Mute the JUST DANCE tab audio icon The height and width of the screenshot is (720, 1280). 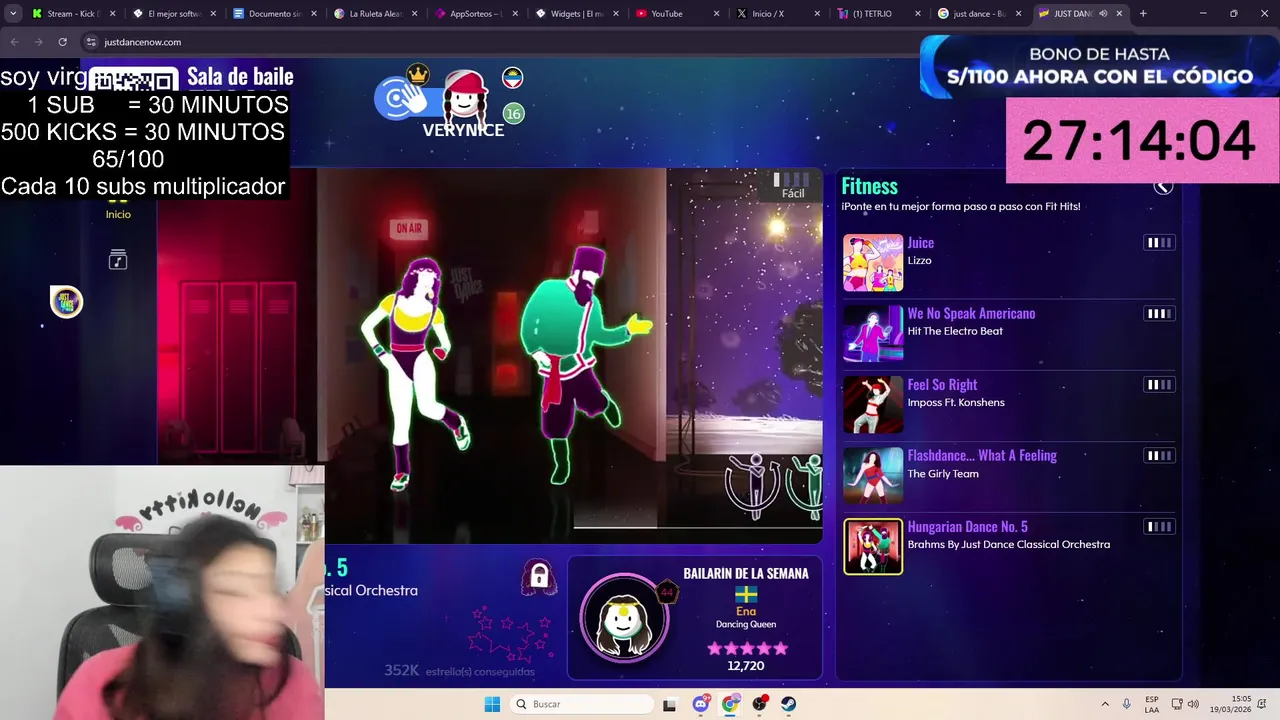click(x=1103, y=14)
